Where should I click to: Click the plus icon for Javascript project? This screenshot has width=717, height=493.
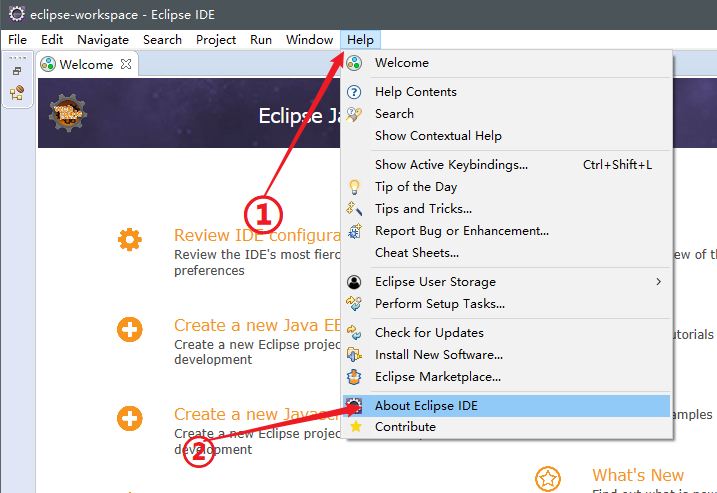coord(130,418)
